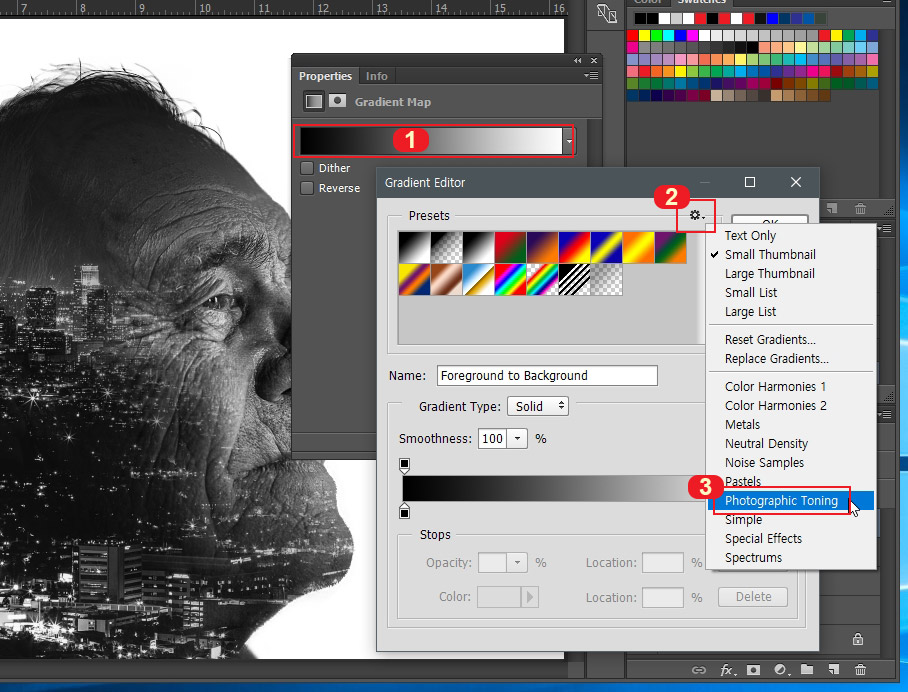Select the Orange, Yellow, Orange gradient preset
This screenshot has width=908, height=692.
point(638,247)
